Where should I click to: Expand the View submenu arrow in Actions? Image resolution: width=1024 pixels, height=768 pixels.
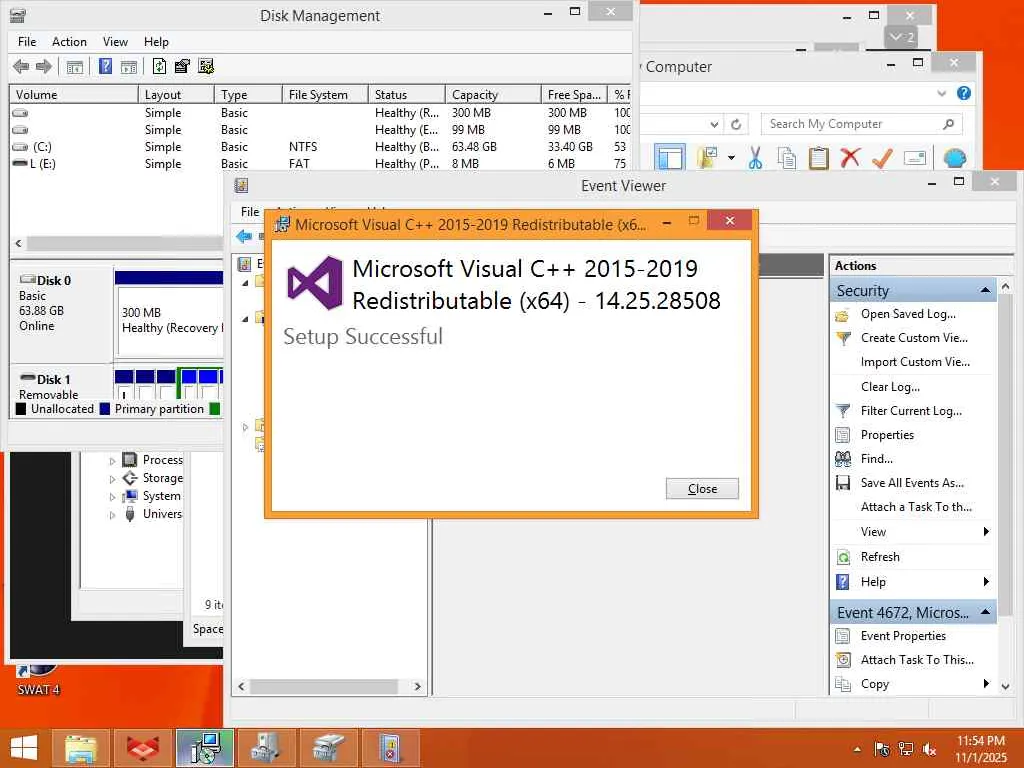(x=986, y=532)
